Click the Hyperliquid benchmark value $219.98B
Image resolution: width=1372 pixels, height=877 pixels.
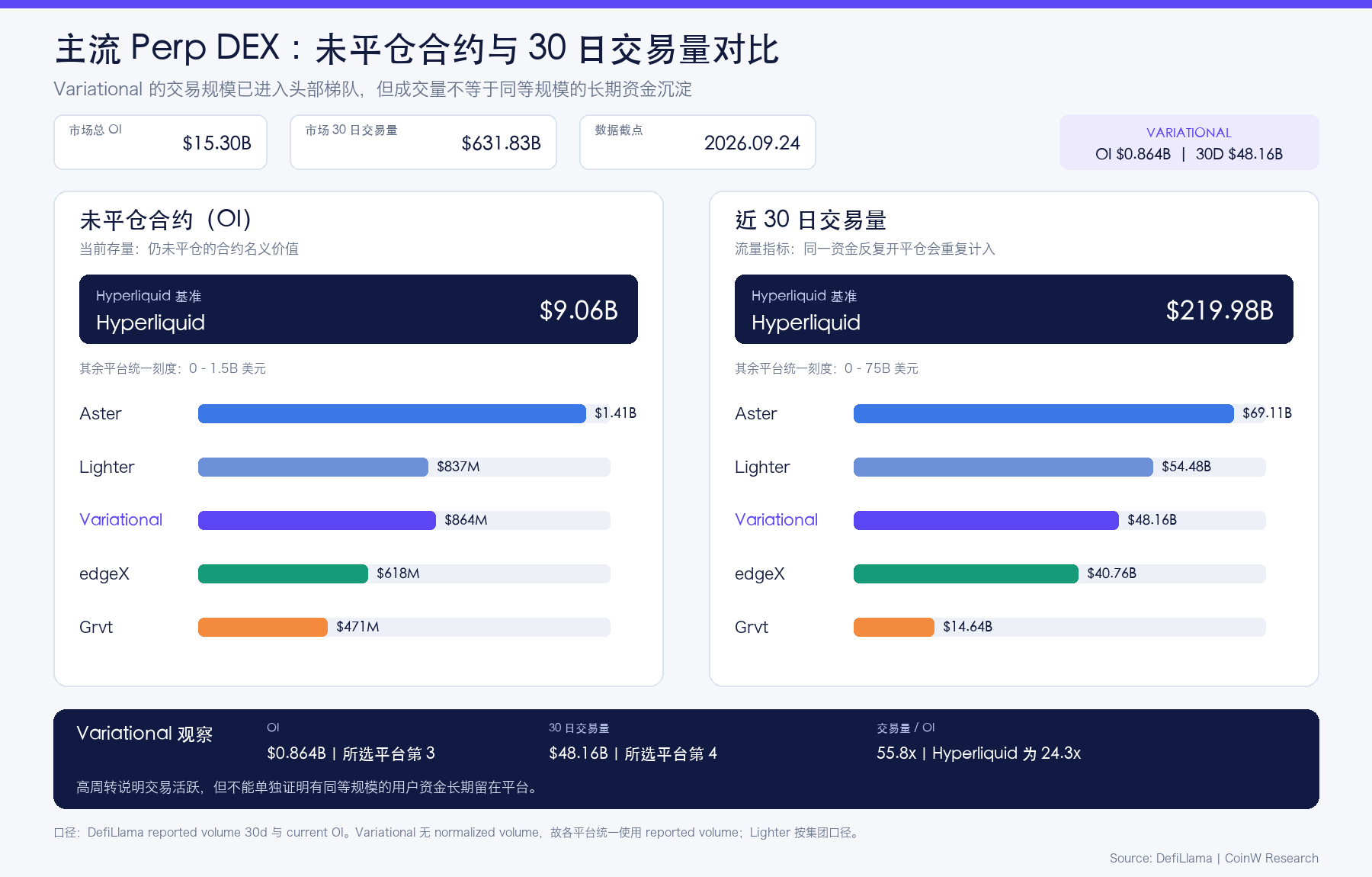1220,310
